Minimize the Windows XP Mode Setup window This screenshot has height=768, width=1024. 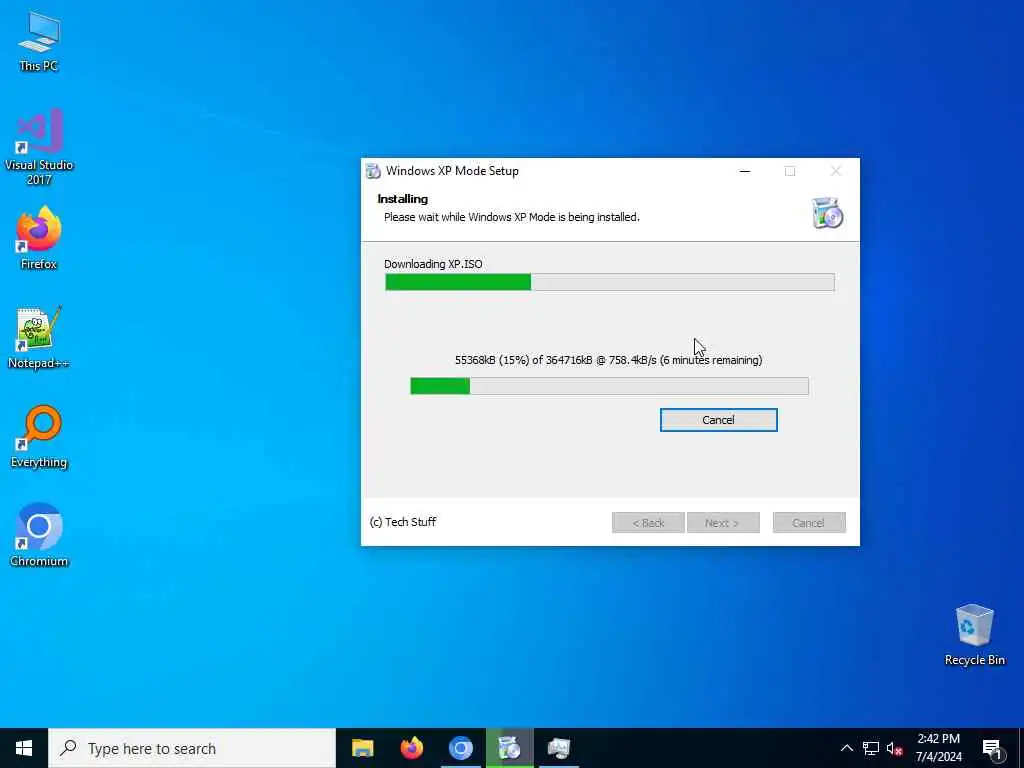coord(744,171)
